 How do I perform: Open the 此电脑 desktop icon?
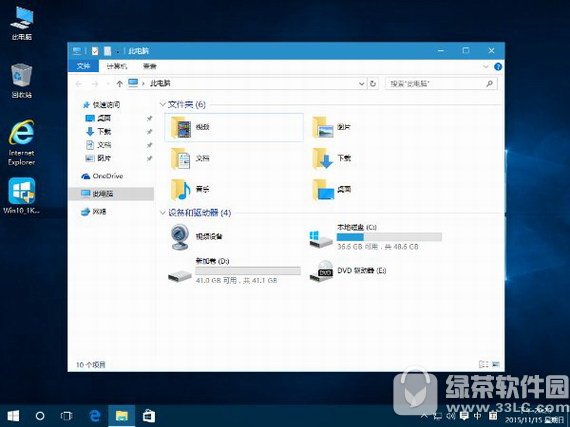pos(22,23)
